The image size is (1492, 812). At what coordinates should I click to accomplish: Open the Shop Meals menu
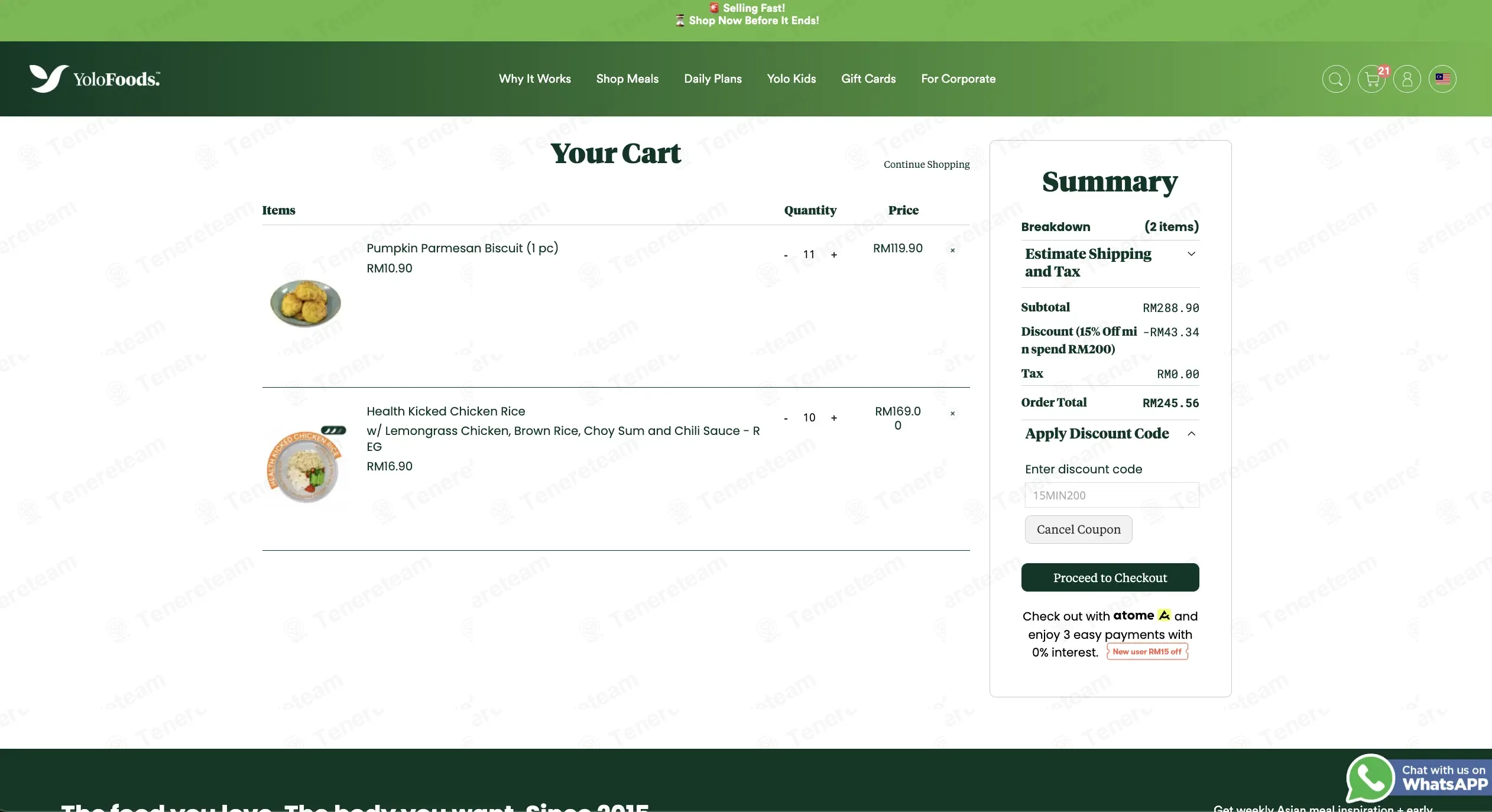(x=627, y=79)
